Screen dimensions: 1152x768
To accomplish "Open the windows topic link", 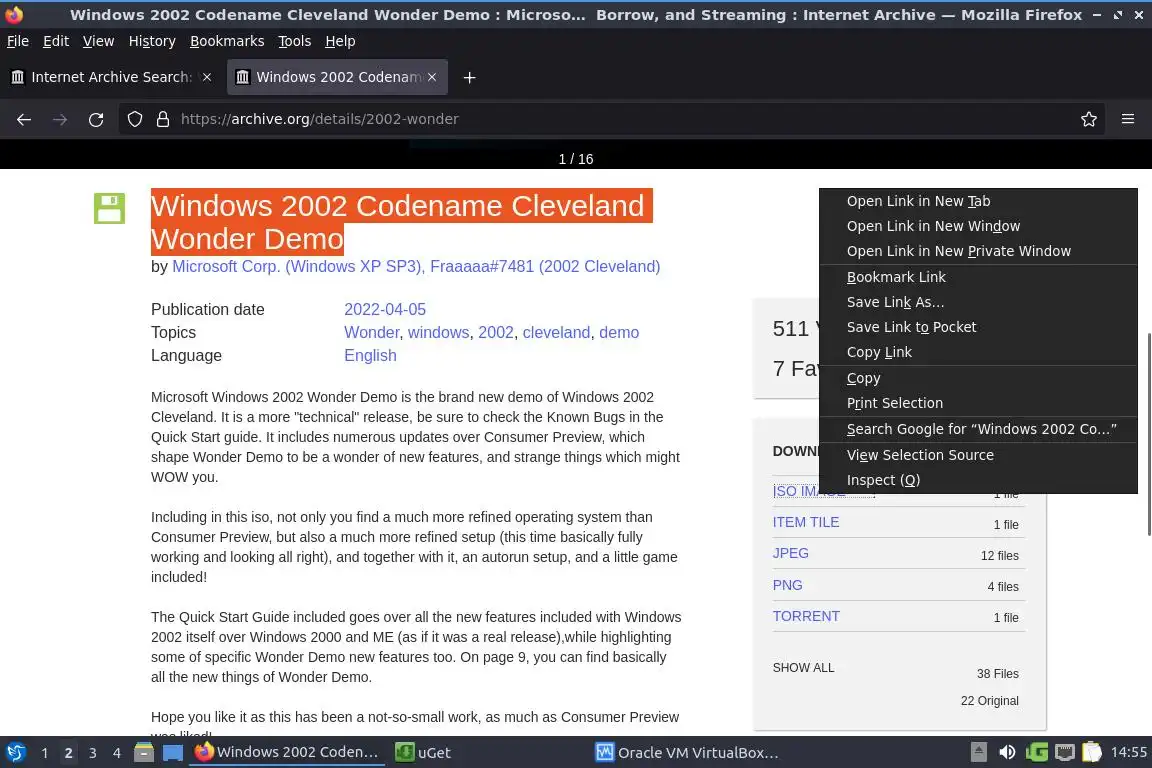I will 438,332.
